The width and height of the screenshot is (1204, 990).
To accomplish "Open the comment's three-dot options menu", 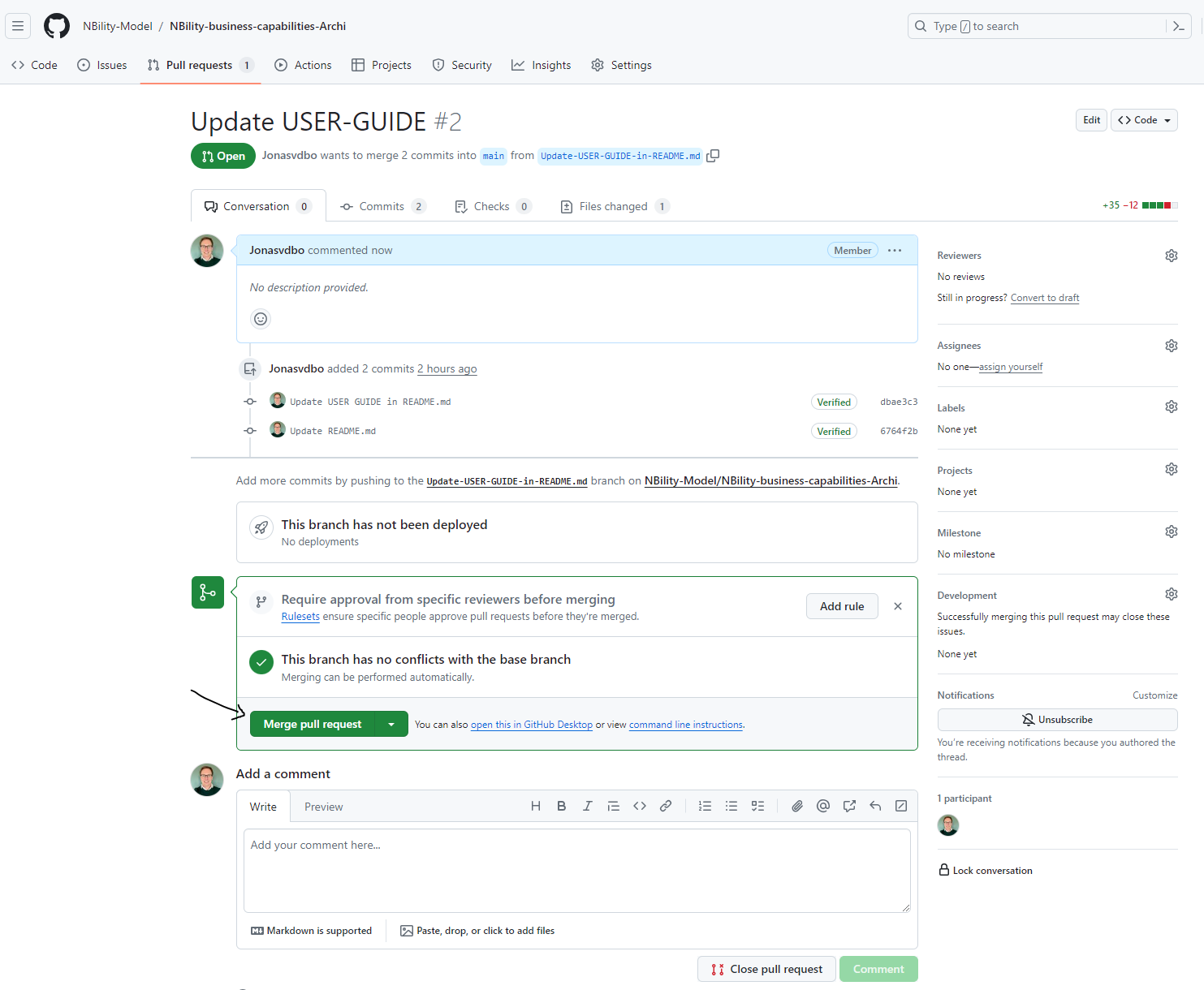I will [x=895, y=250].
